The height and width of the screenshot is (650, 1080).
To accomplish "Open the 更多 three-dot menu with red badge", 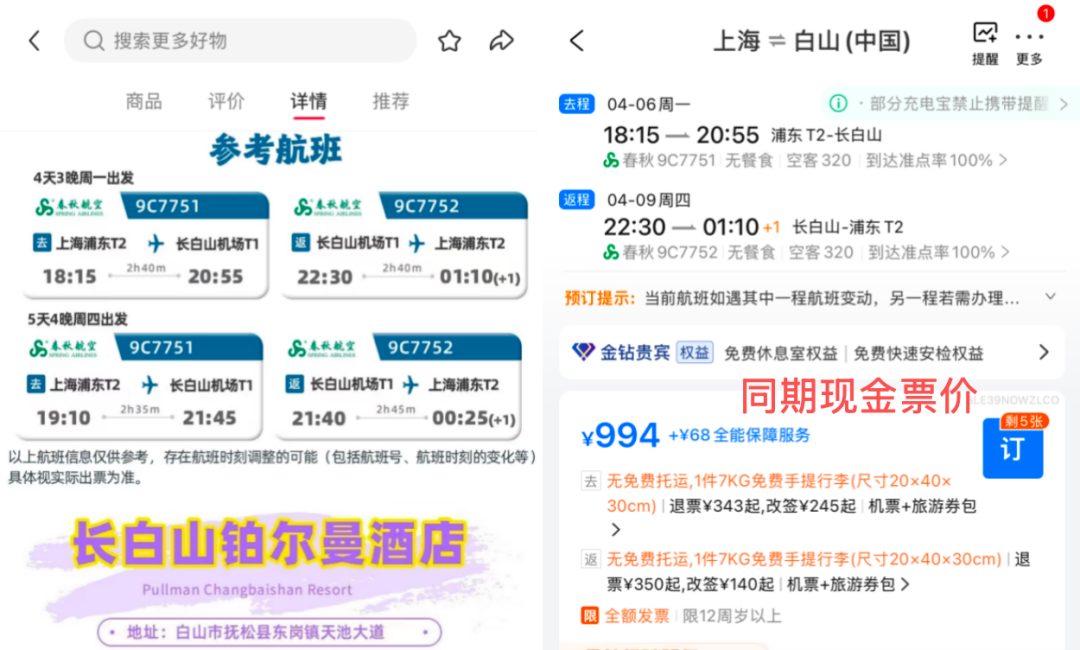I will [1032, 40].
